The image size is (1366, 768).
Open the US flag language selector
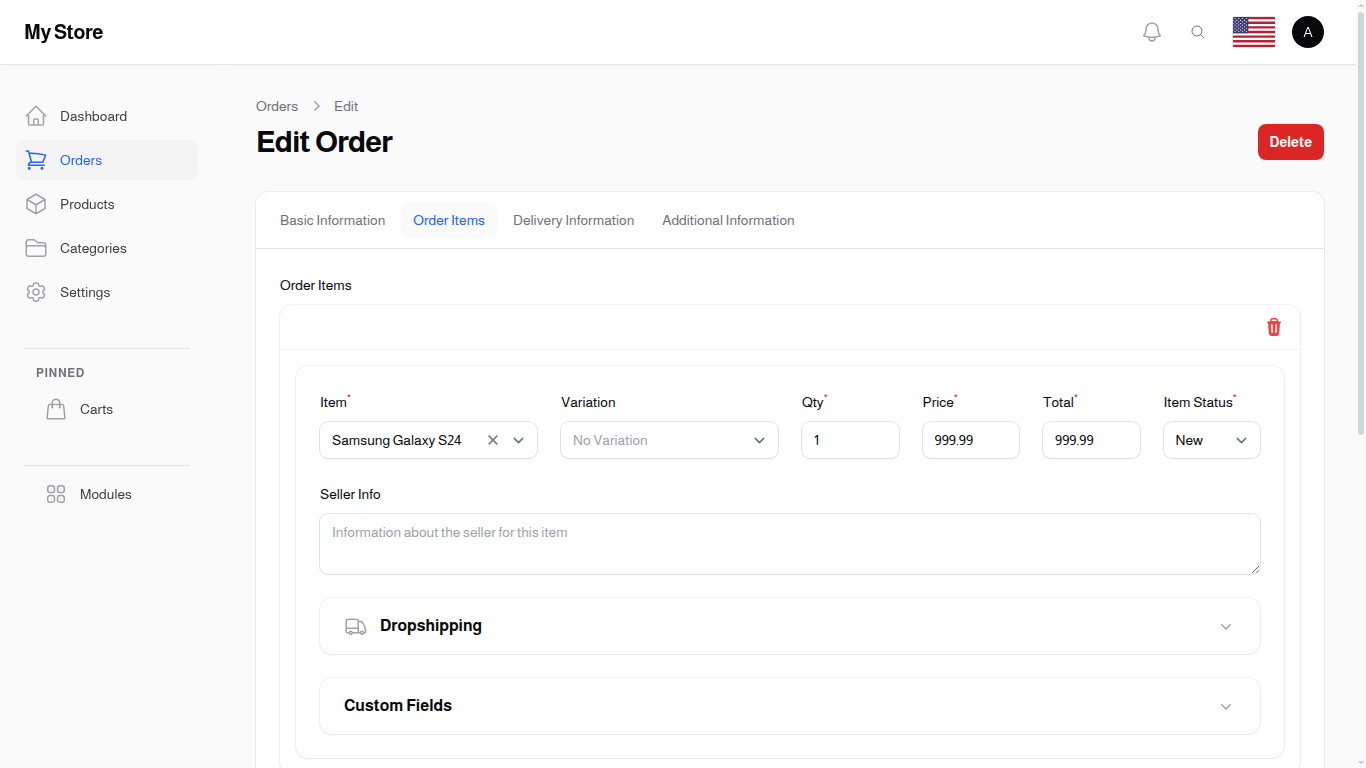1253,31
